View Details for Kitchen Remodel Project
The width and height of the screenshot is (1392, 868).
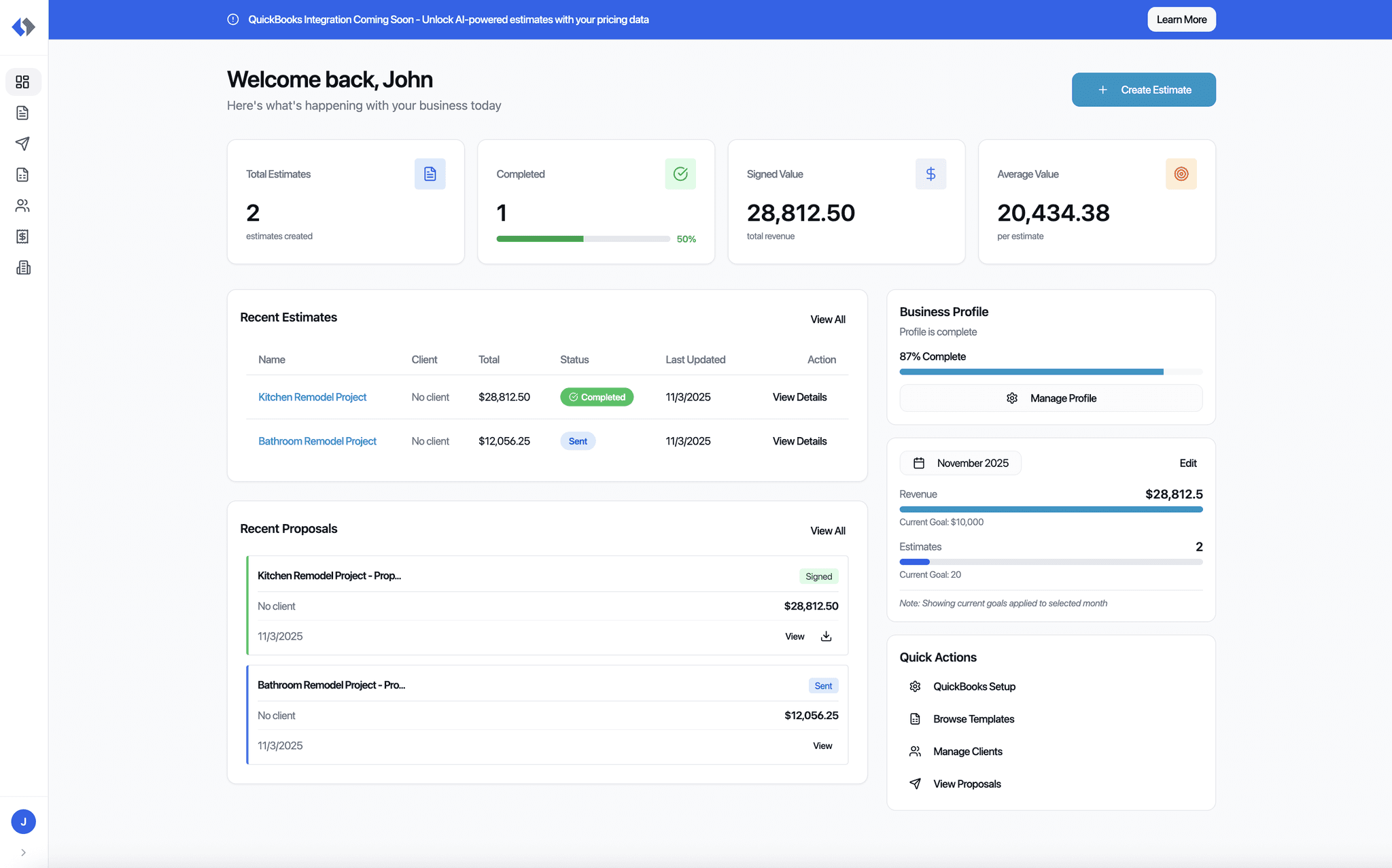click(x=799, y=397)
